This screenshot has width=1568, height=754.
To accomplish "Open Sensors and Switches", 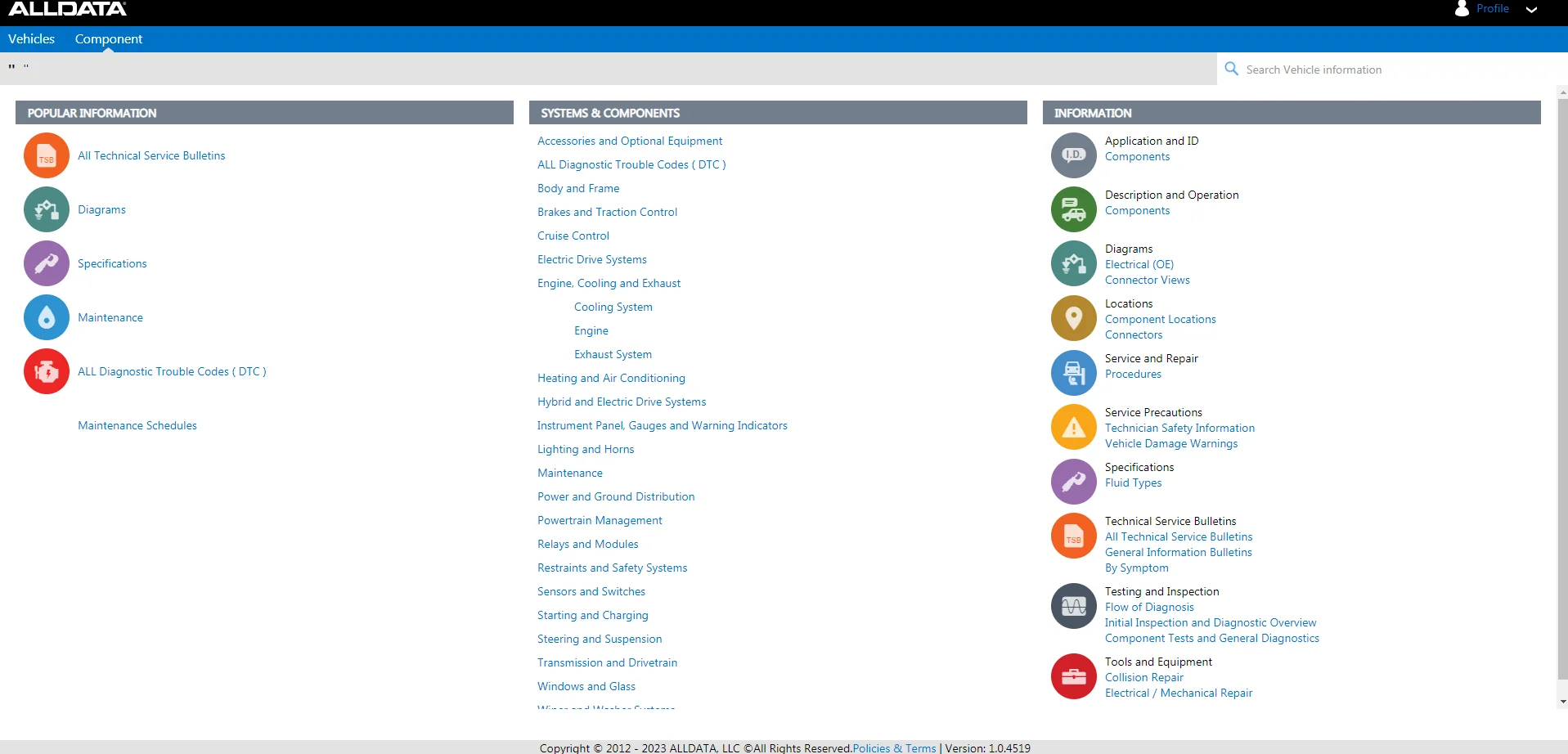I will 591,591.
